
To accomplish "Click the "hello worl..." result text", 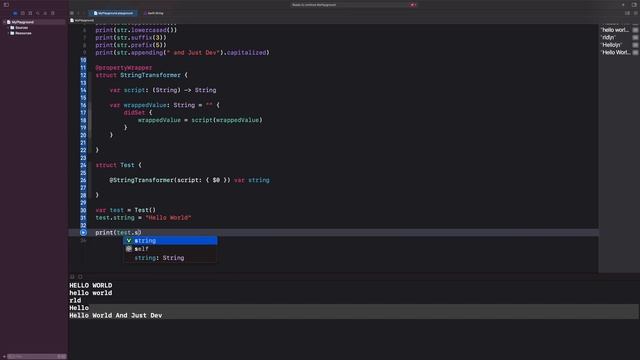I will point(615,30).
